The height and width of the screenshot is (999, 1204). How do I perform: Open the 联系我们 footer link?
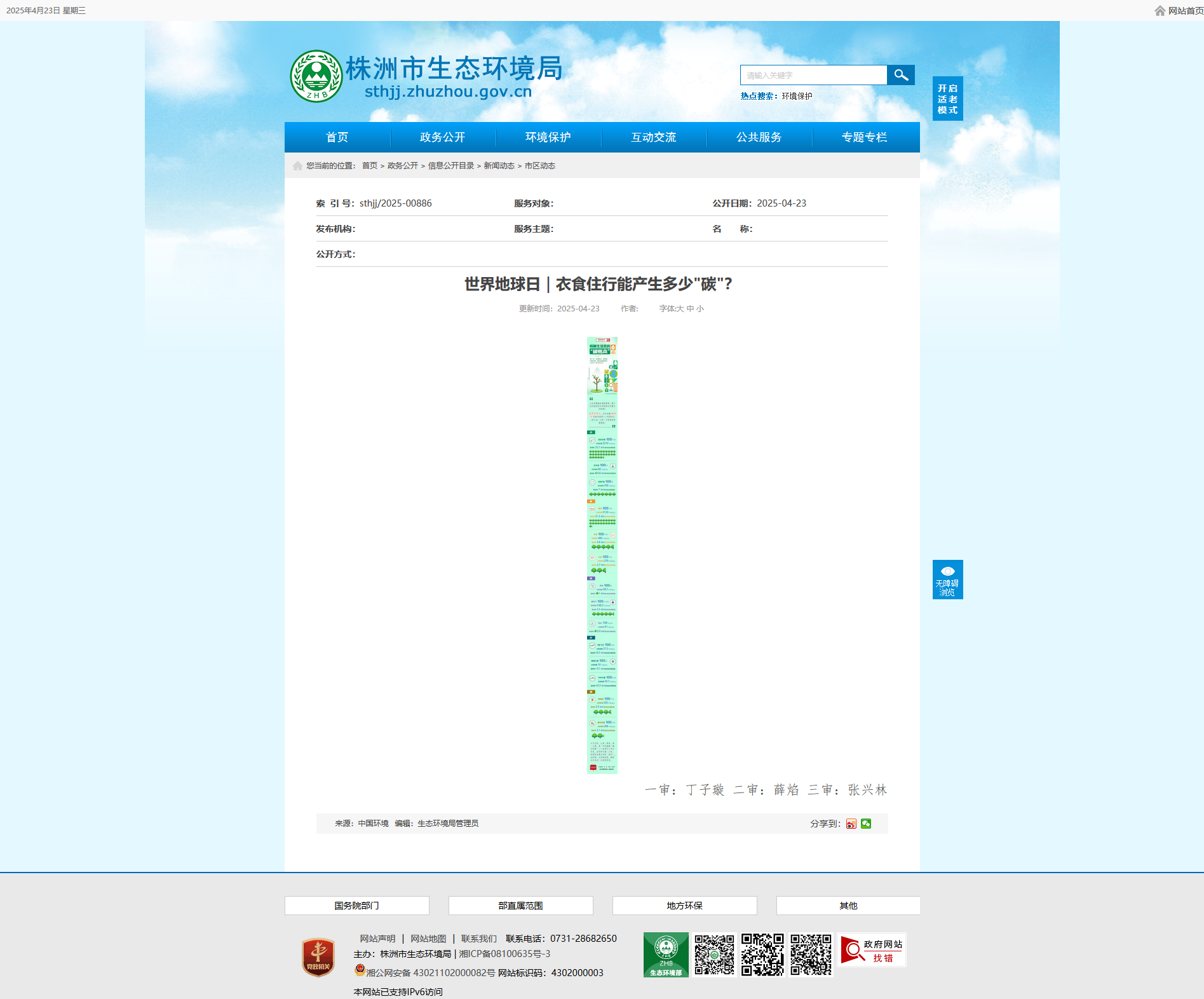coord(478,939)
